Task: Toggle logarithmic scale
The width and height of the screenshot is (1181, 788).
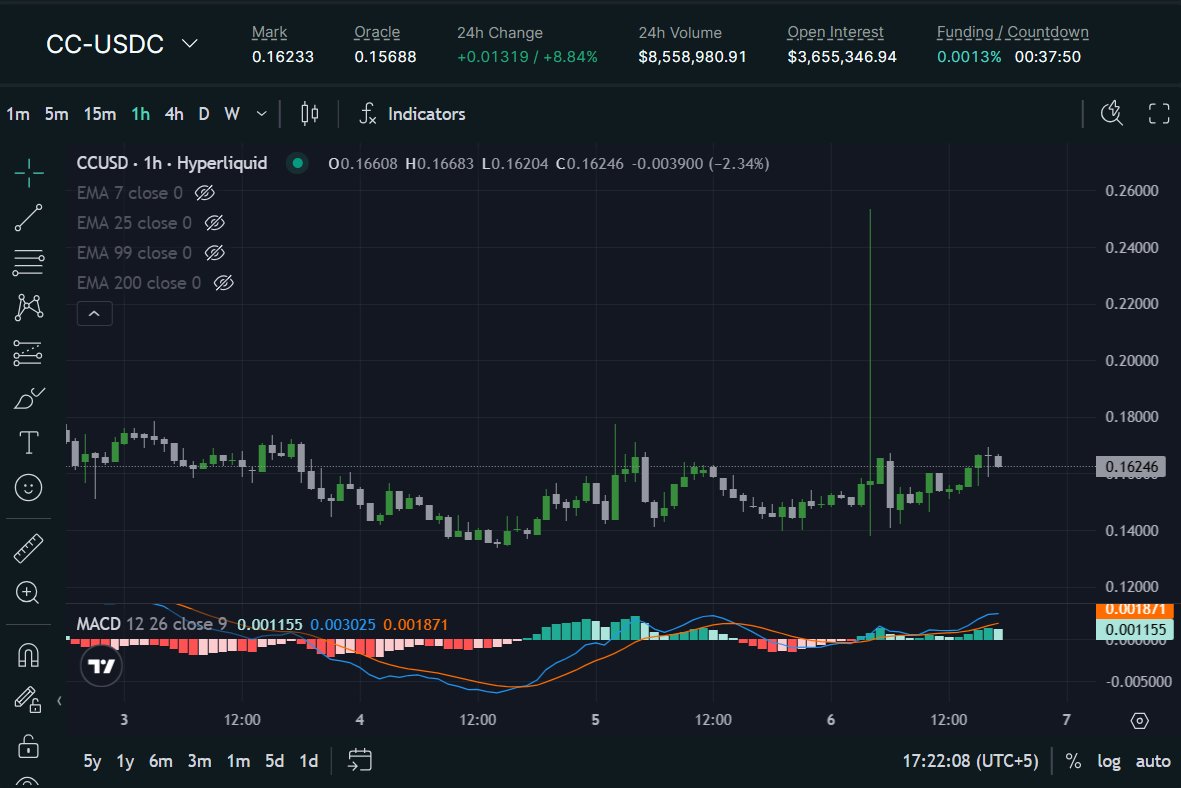Action: [1109, 761]
